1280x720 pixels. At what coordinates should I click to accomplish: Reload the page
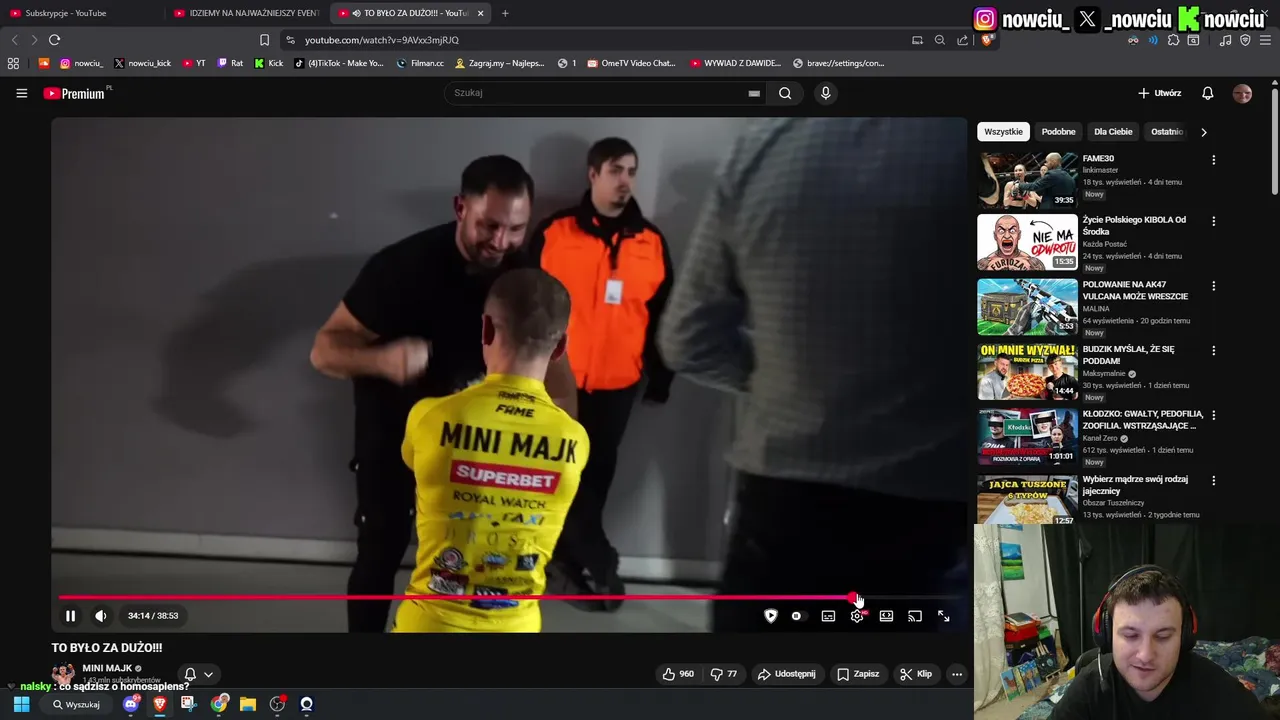[54, 40]
